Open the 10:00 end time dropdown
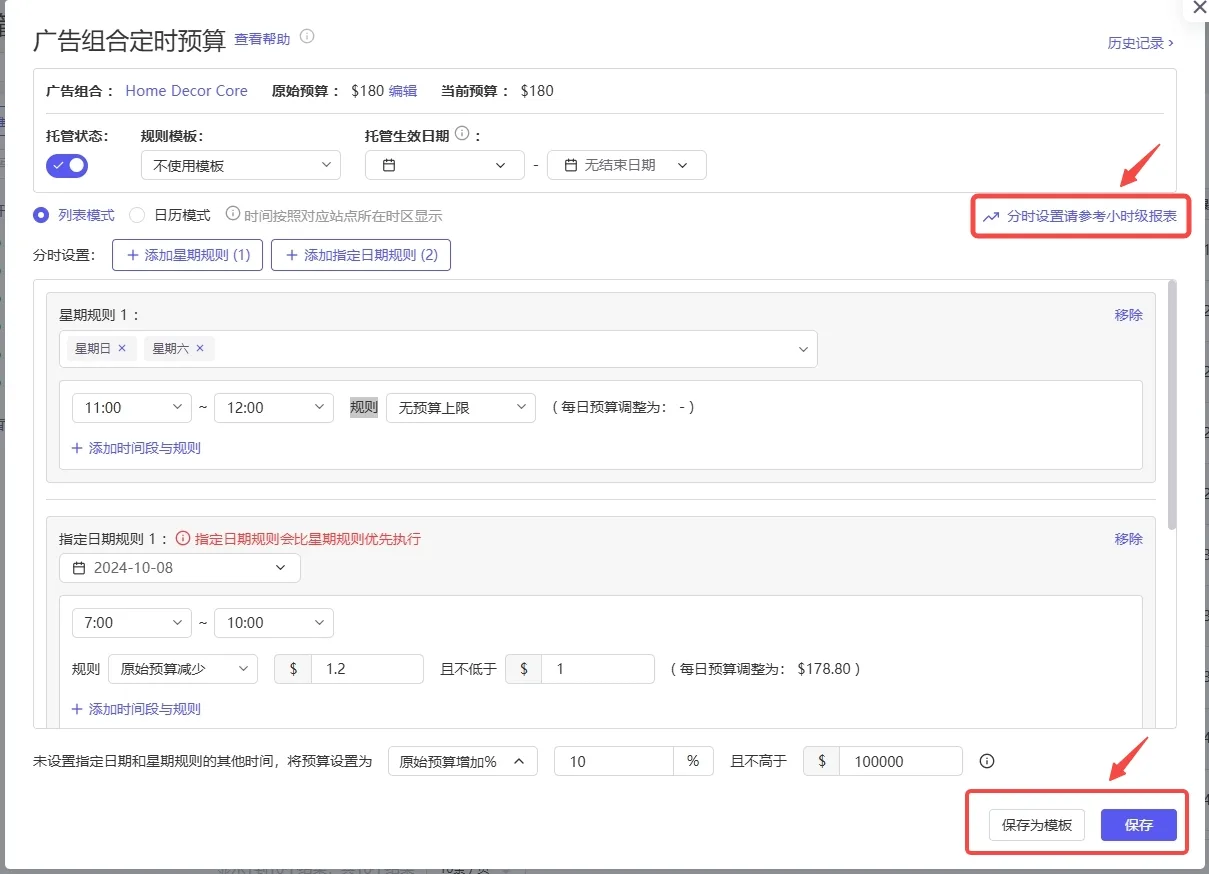 point(274,623)
